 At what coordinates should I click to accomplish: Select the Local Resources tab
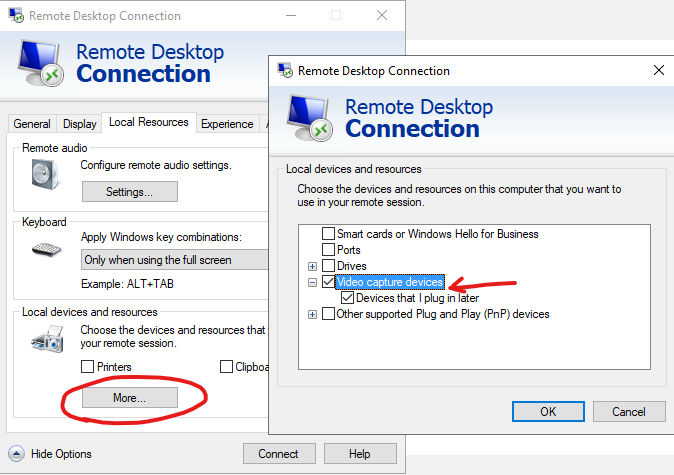point(149,122)
